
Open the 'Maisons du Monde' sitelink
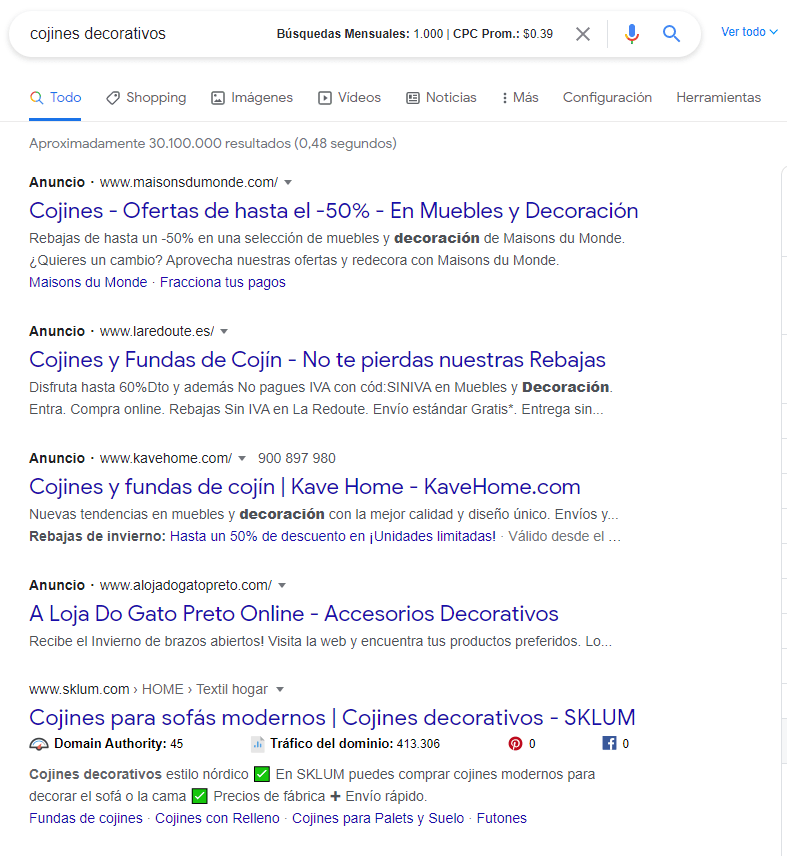point(88,282)
